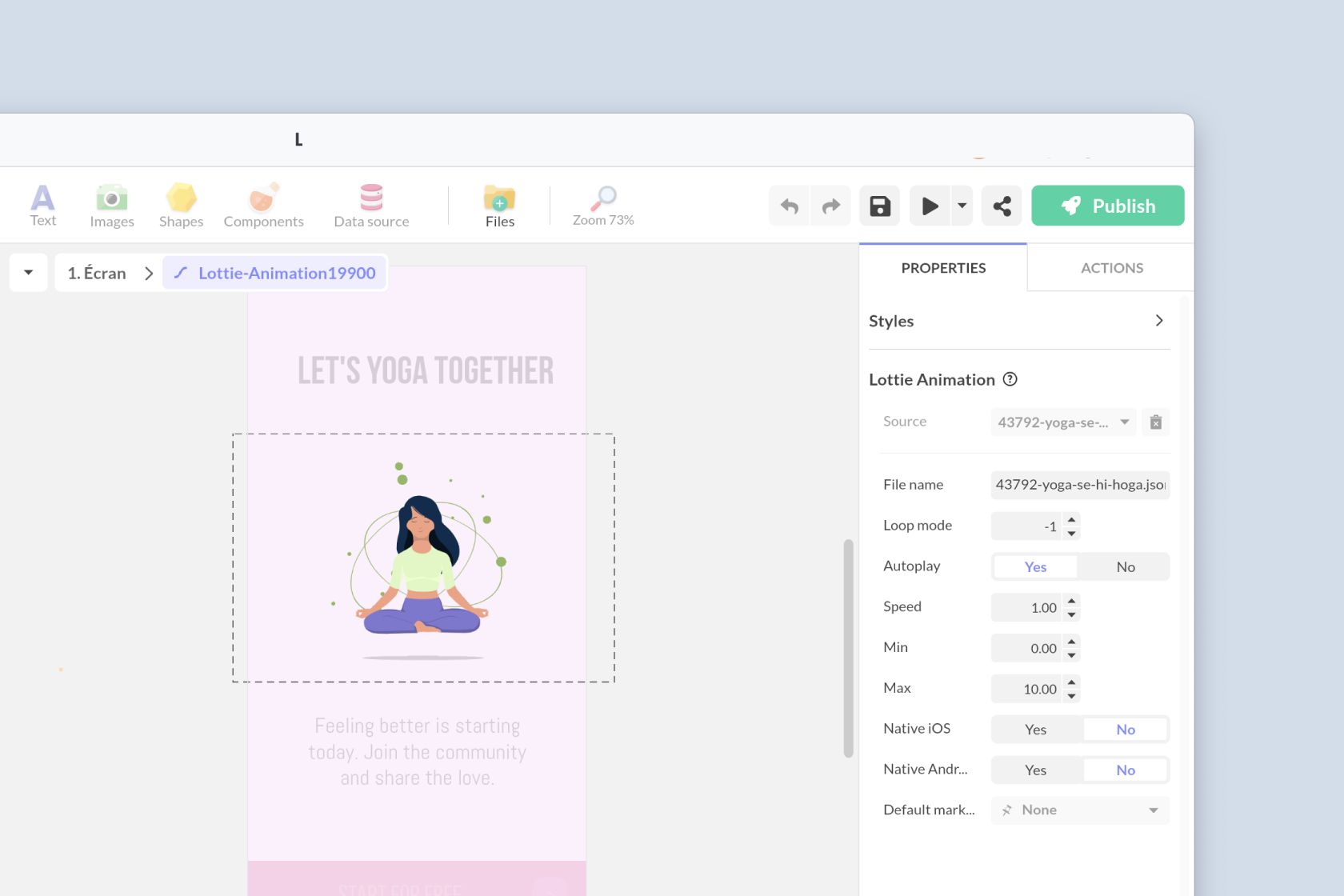Viewport: 1344px width, 896px height.
Task: Click the Publish button
Action: click(1108, 206)
